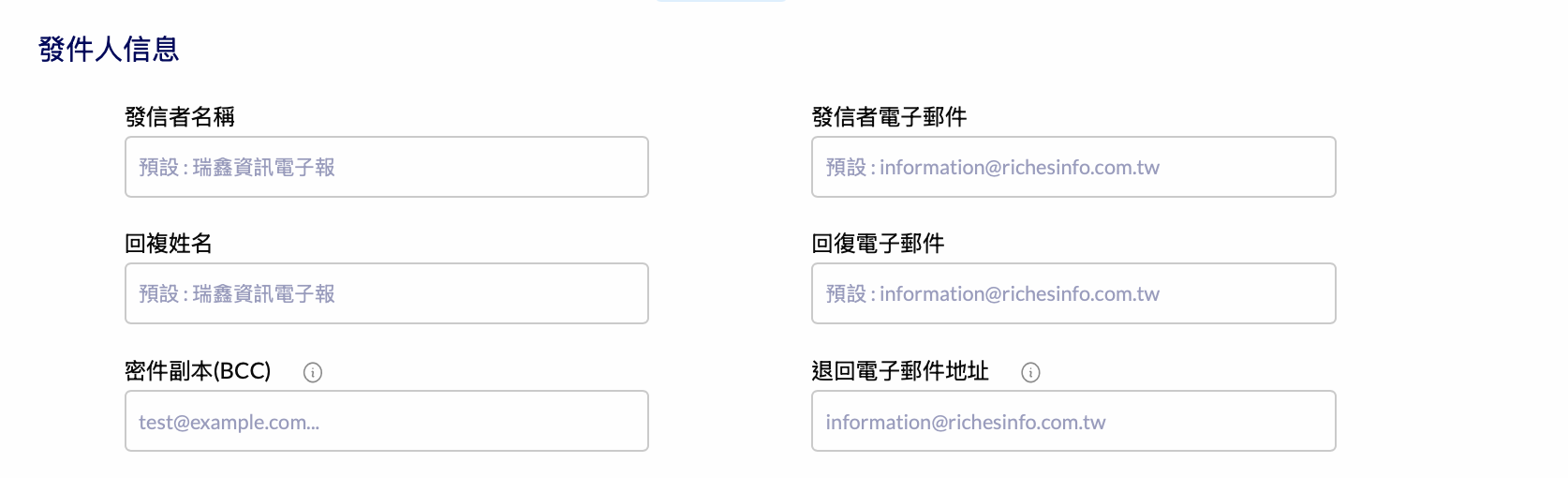The image size is (1568, 478).
Task: Focus the 發信者名稱 input field
Action: tap(387, 167)
